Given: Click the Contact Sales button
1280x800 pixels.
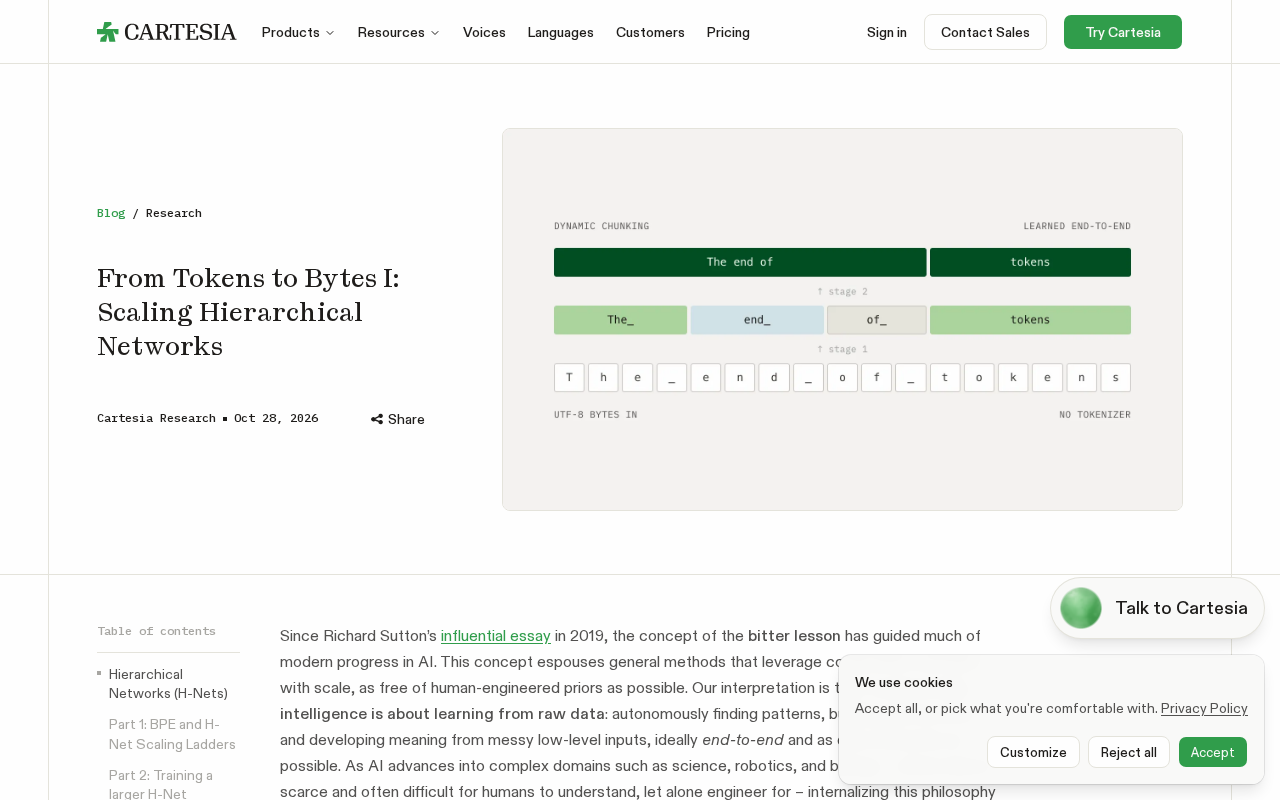Looking at the screenshot, I should click(x=985, y=32).
